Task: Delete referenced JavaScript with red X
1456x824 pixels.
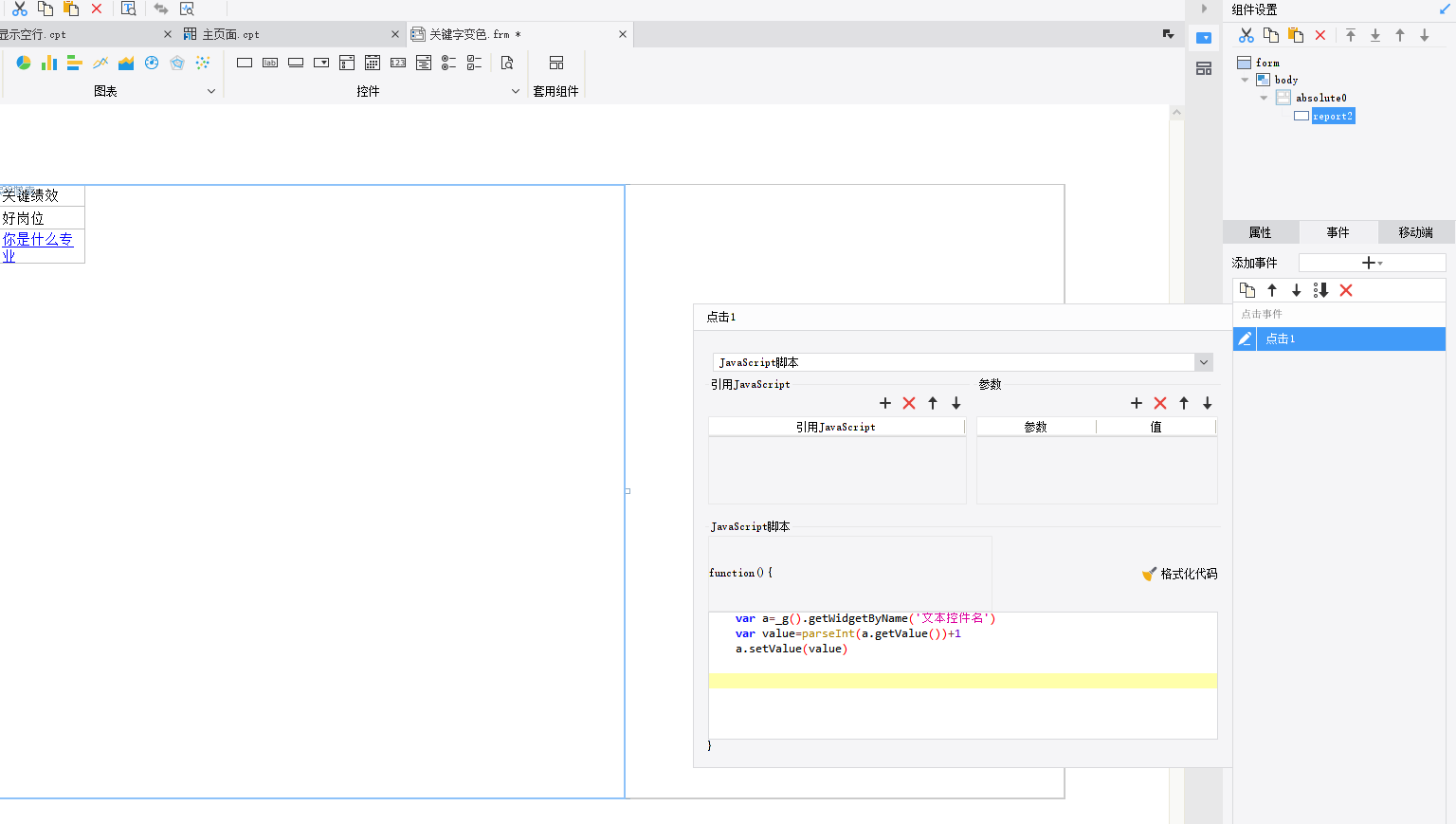Action: tap(909, 403)
